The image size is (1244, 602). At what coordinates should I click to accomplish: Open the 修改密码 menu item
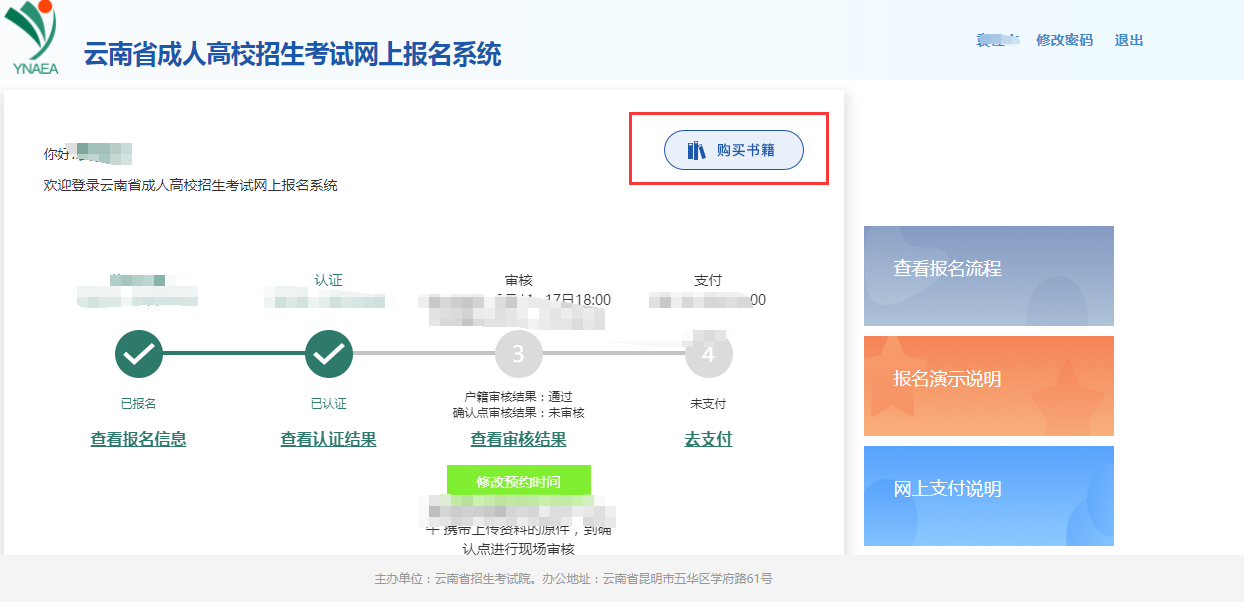click(1064, 41)
